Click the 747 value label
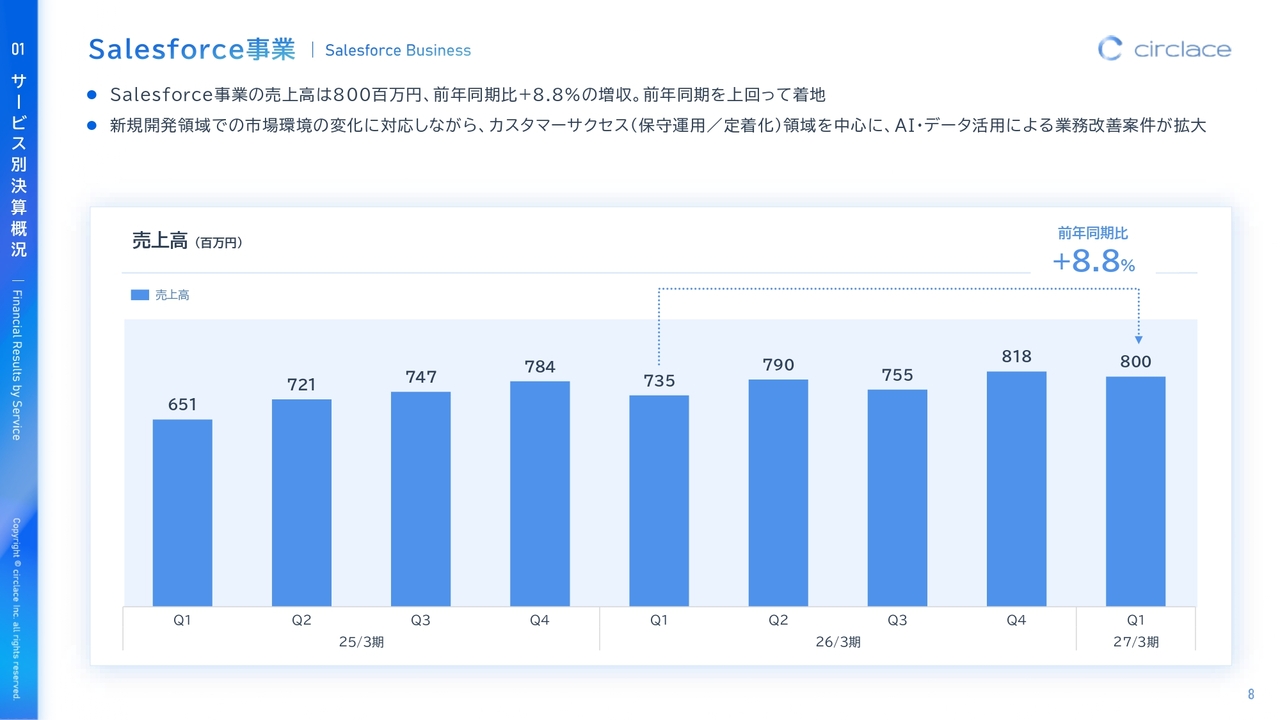This screenshot has width=1280, height=720. pos(421,377)
